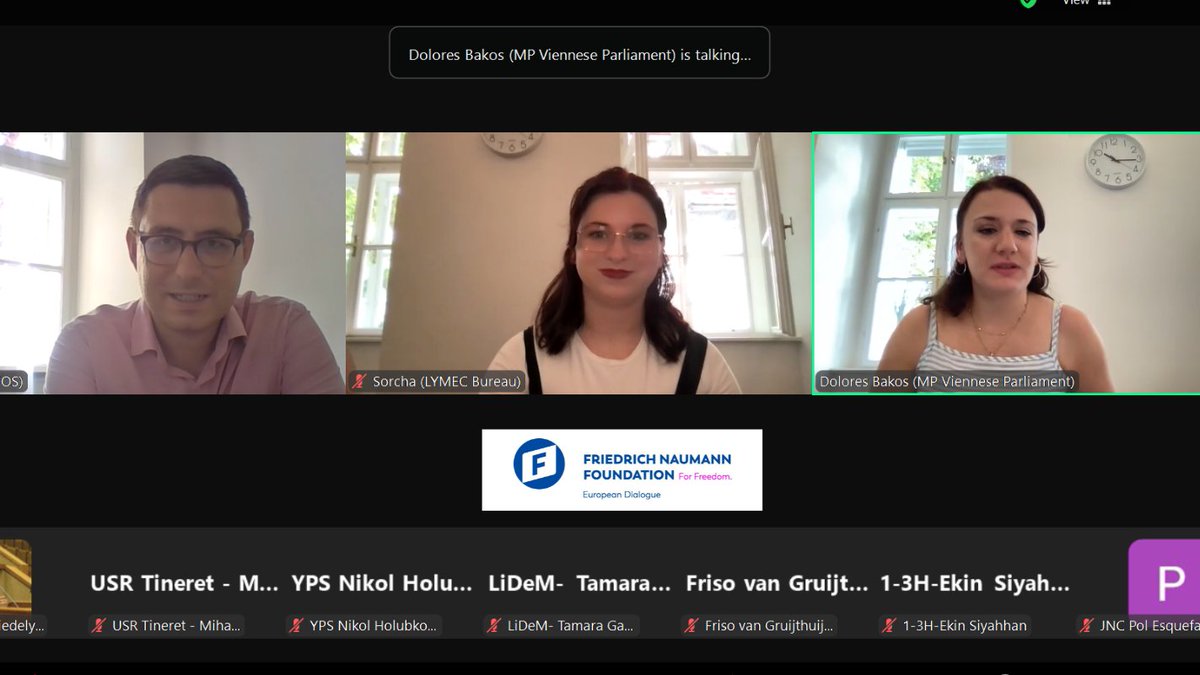
Task: Click the green meeting security shield icon
Action: pyautogui.click(x=1027, y=2)
